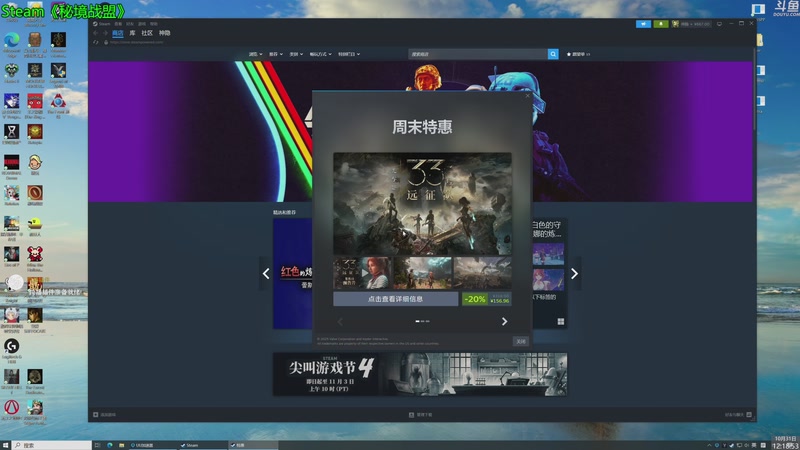Advance featured carousel with right arrow
Image resolution: width=800 pixels, height=450 pixels.
click(574, 274)
